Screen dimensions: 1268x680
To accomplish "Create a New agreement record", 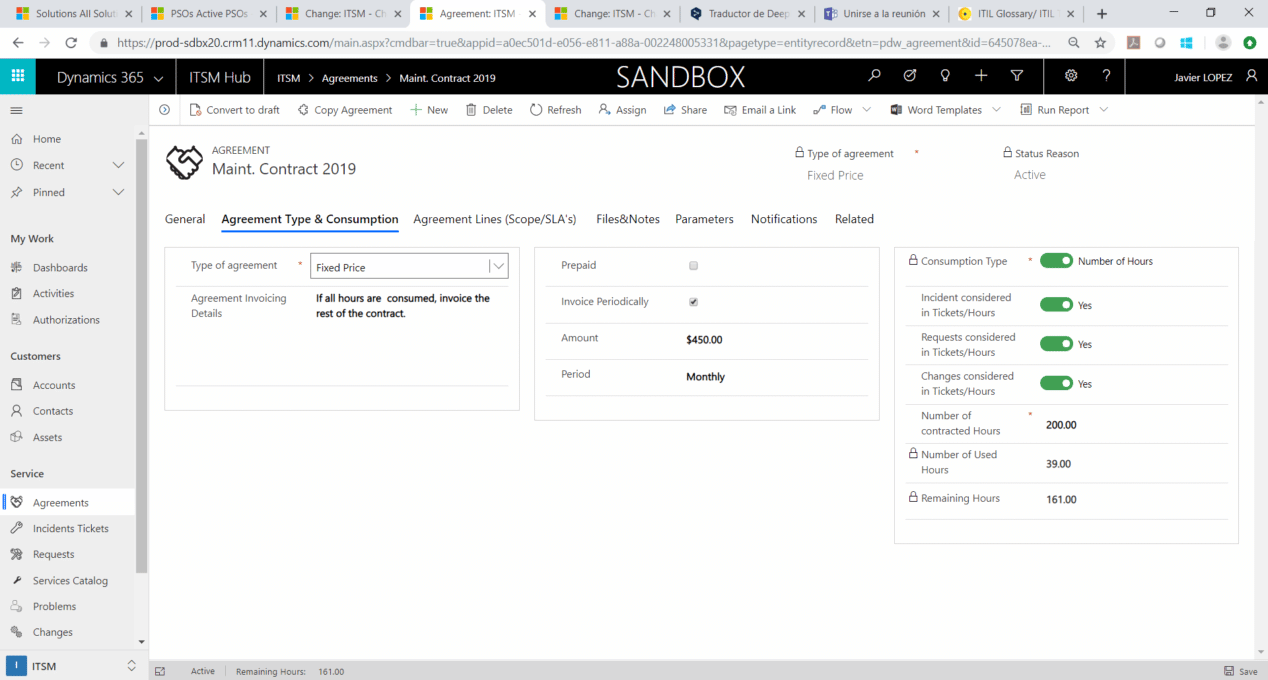I will click(x=429, y=110).
